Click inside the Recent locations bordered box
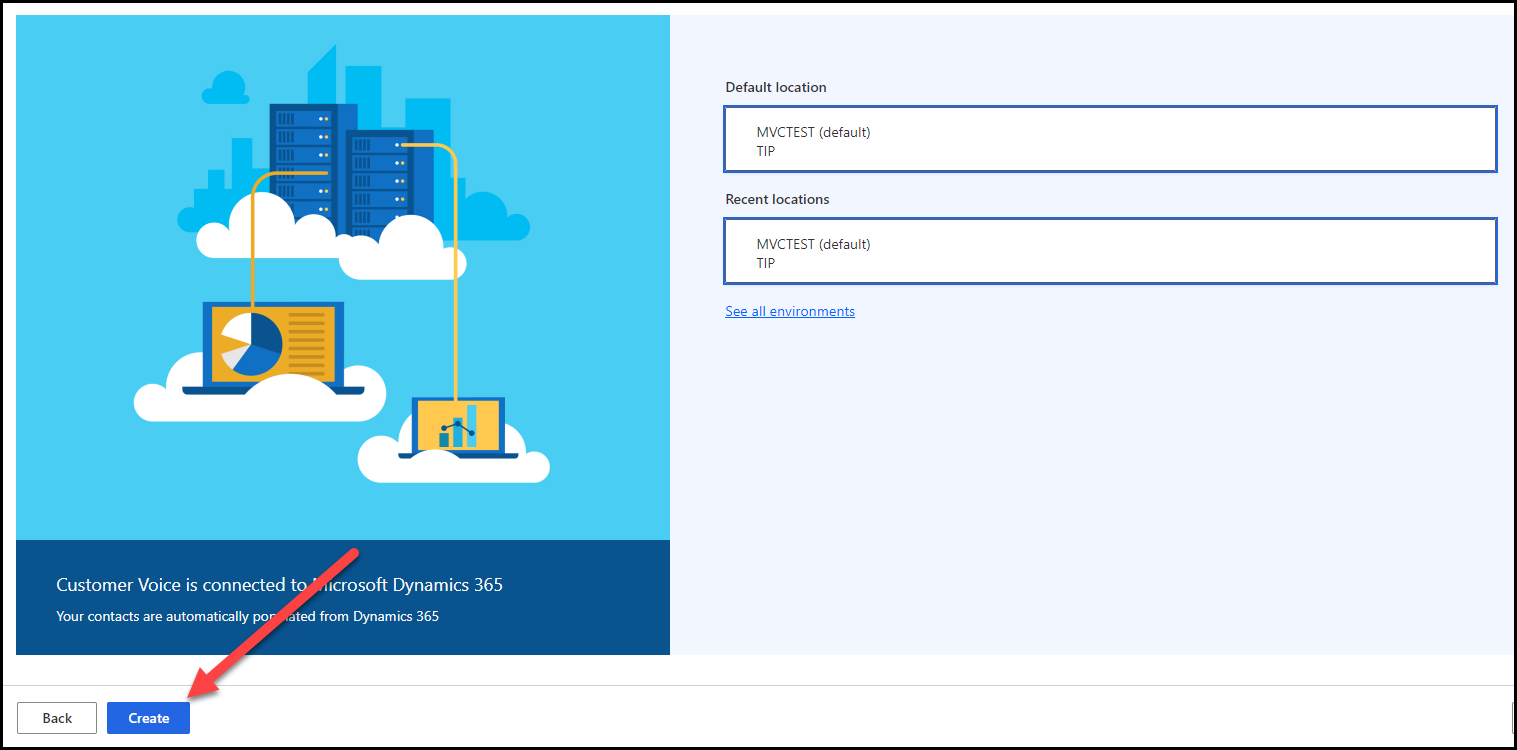Image resolution: width=1517 pixels, height=750 pixels. coord(1109,251)
